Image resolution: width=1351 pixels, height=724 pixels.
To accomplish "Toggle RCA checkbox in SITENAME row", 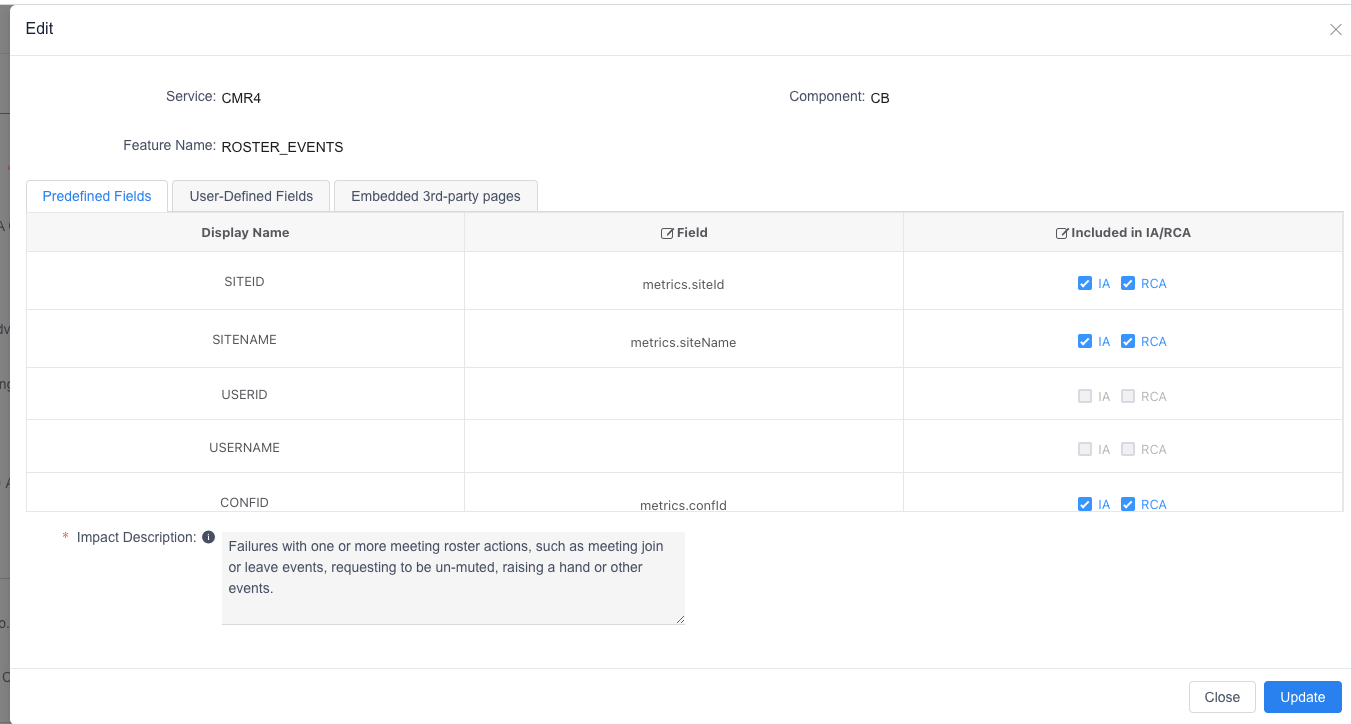I will tap(1128, 341).
